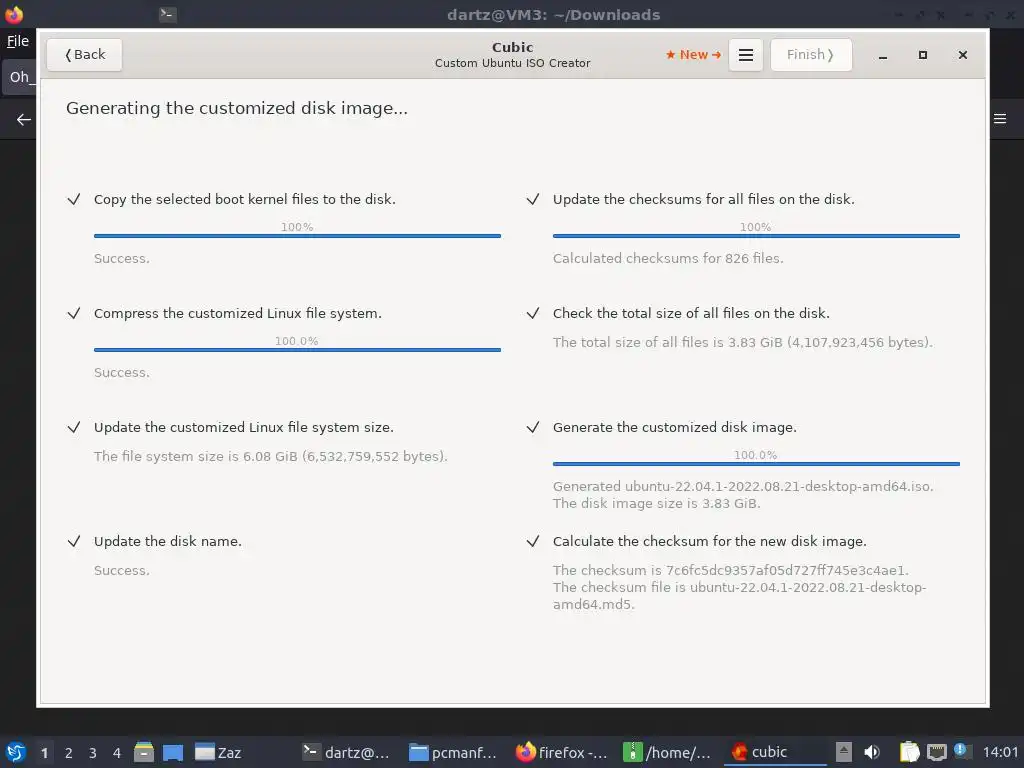Viewport: 1024px width, 768px height.
Task: Switch to workspace 4 in taskbar
Action: (x=117, y=753)
